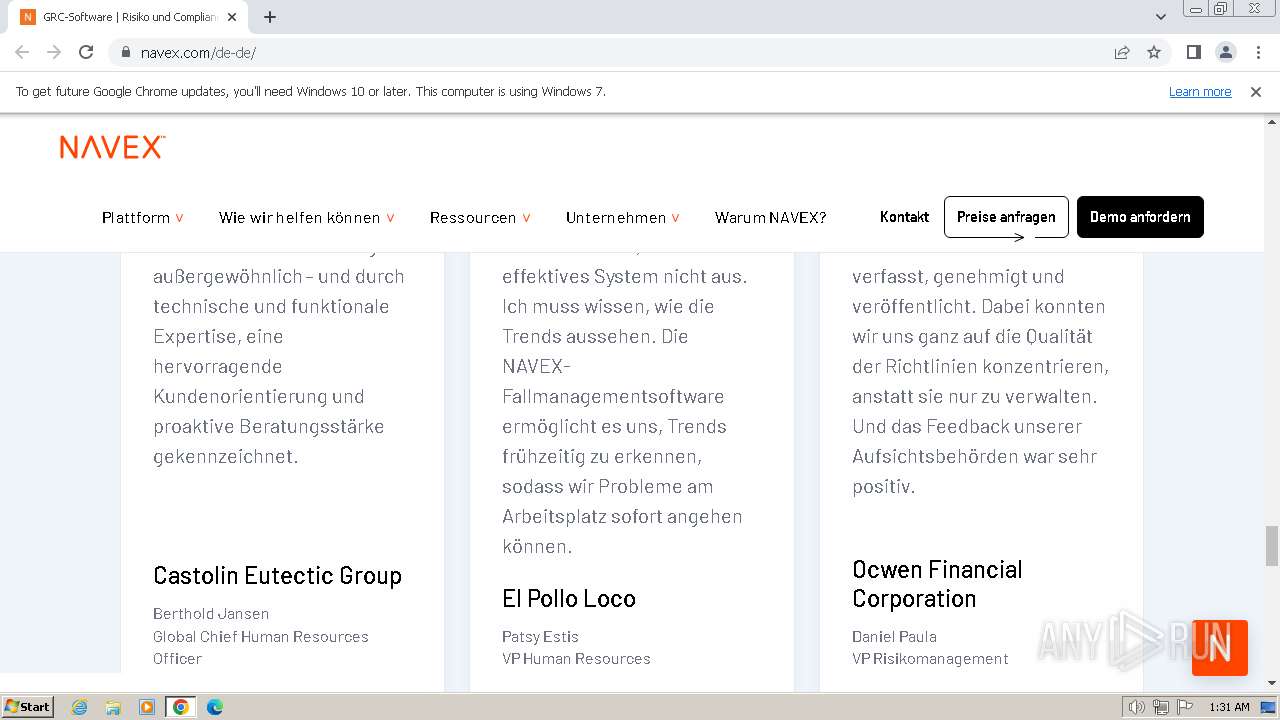Open the clock showing 1:31 AM
Image resolution: width=1280 pixels, height=720 pixels.
(x=1229, y=707)
